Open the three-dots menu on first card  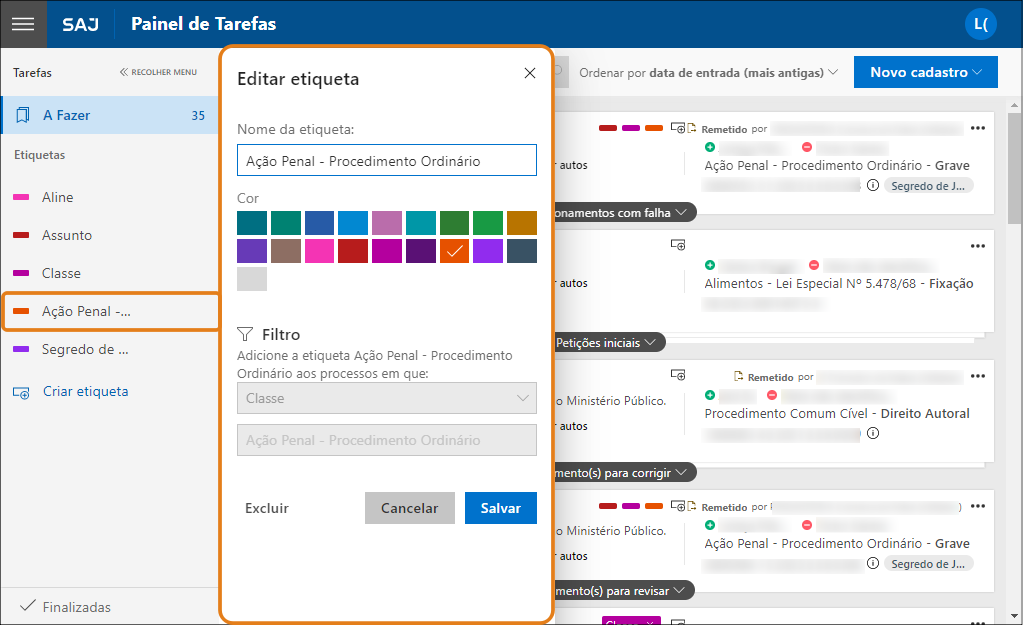[978, 128]
